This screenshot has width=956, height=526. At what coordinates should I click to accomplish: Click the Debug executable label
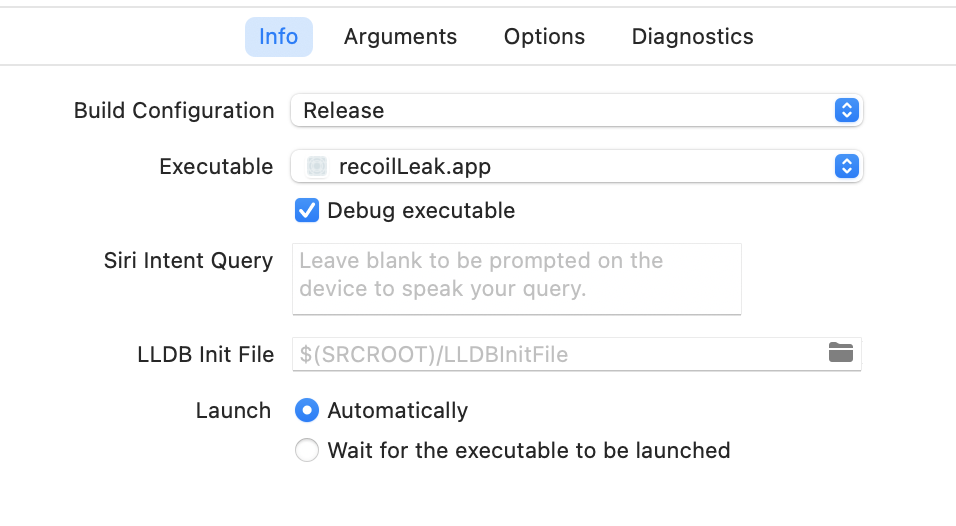[421, 211]
